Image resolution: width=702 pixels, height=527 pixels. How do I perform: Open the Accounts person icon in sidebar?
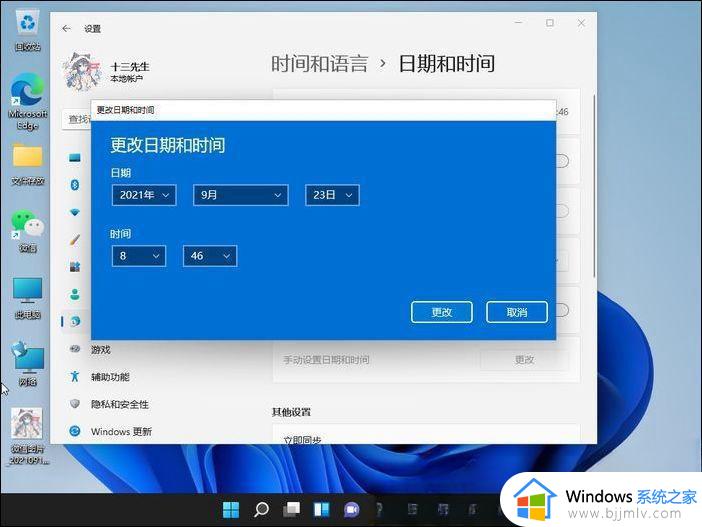click(x=75, y=294)
